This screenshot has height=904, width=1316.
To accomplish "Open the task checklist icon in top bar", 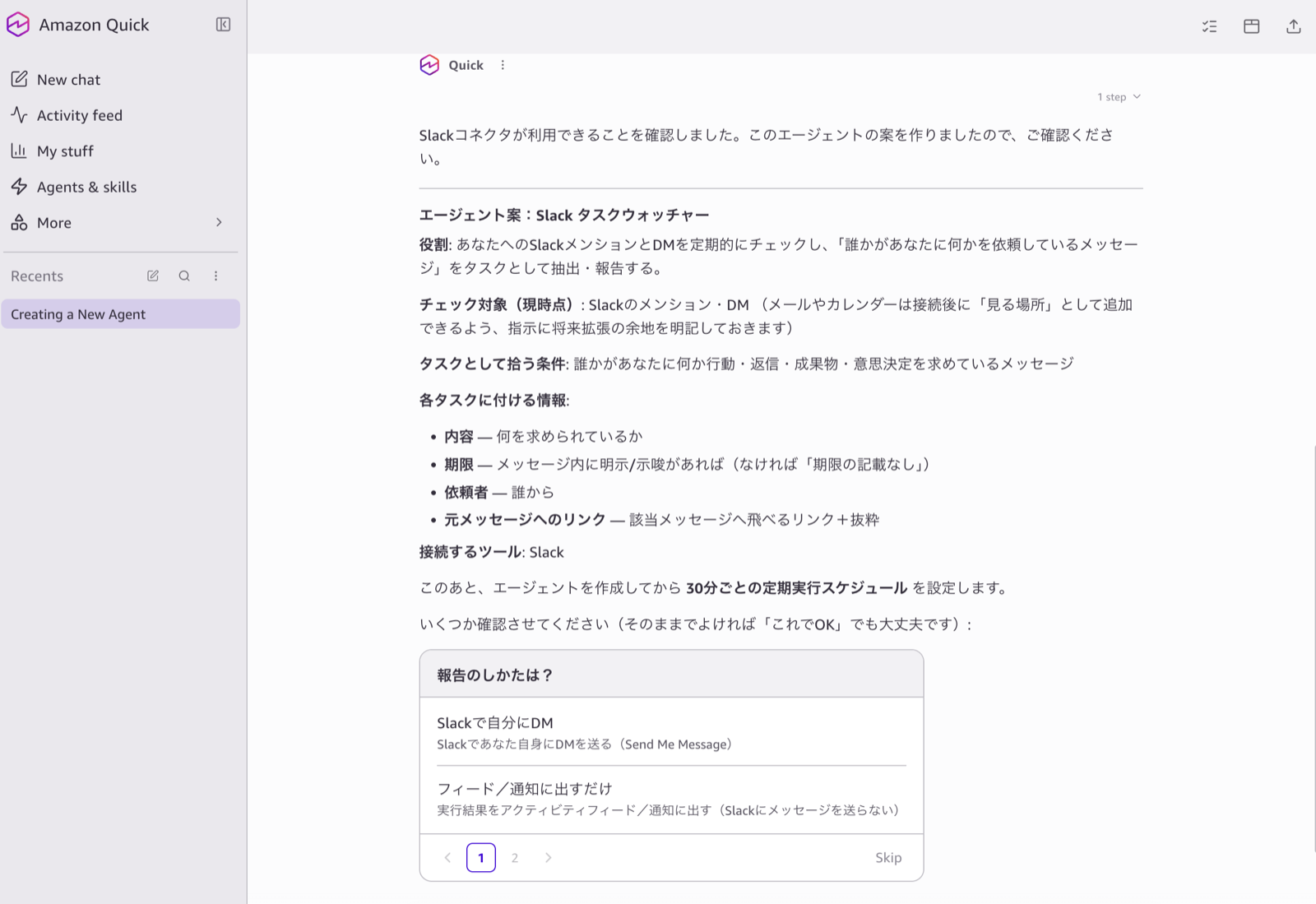I will pyautogui.click(x=1209, y=26).
